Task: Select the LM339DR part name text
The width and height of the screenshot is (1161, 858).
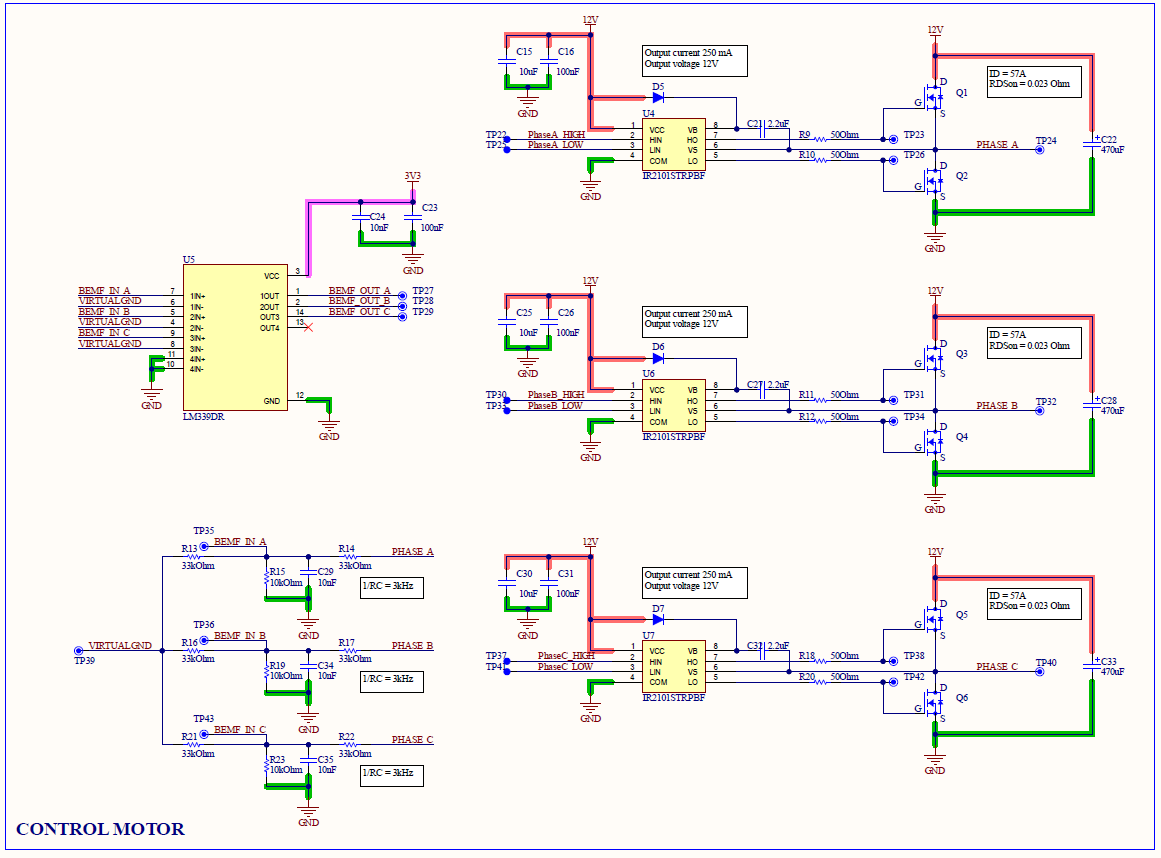Action: click(x=204, y=418)
